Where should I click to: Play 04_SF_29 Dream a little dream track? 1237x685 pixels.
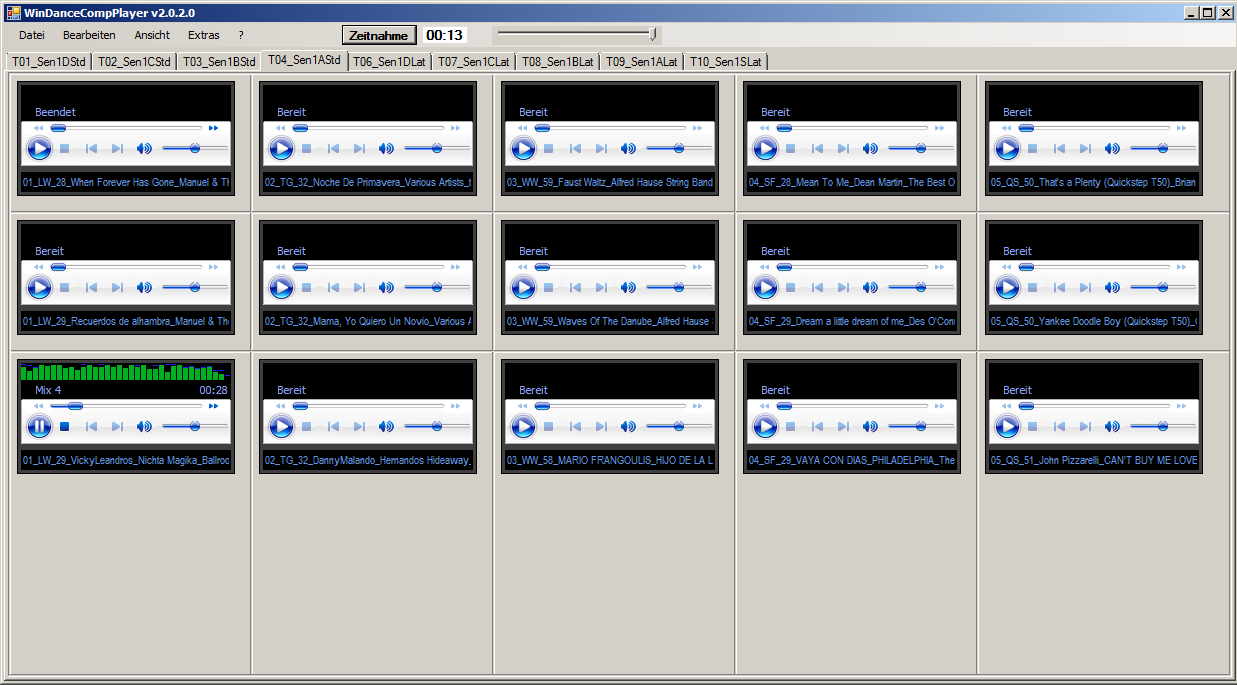point(765,288)
